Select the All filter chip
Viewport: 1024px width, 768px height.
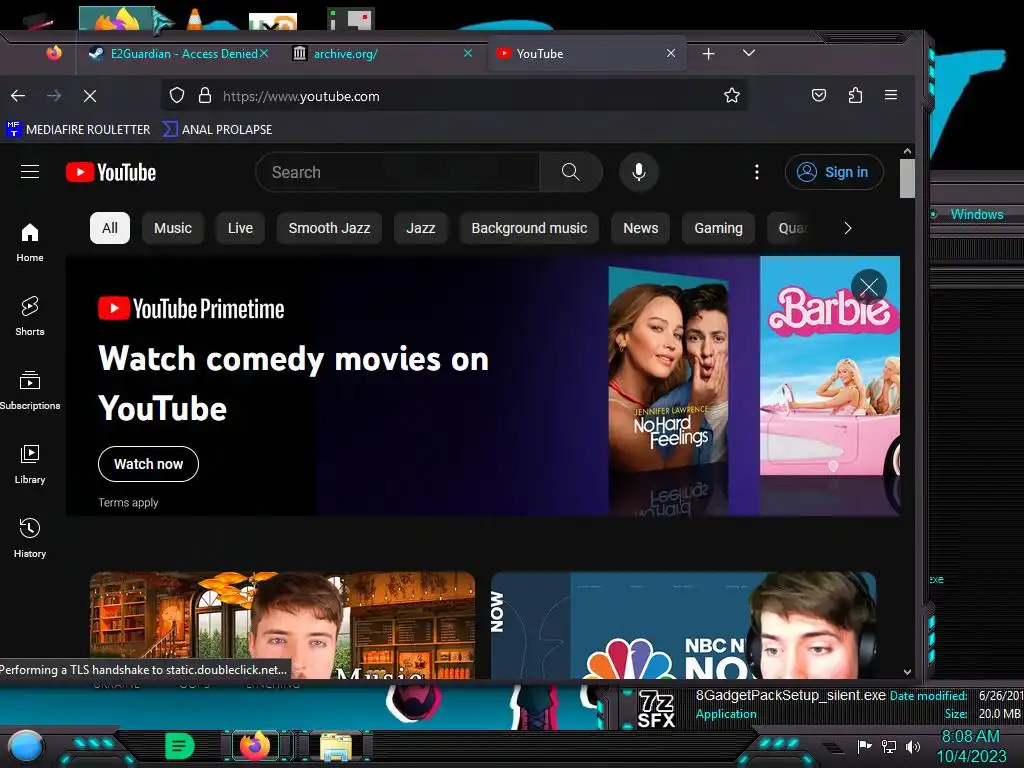[110, 228]
